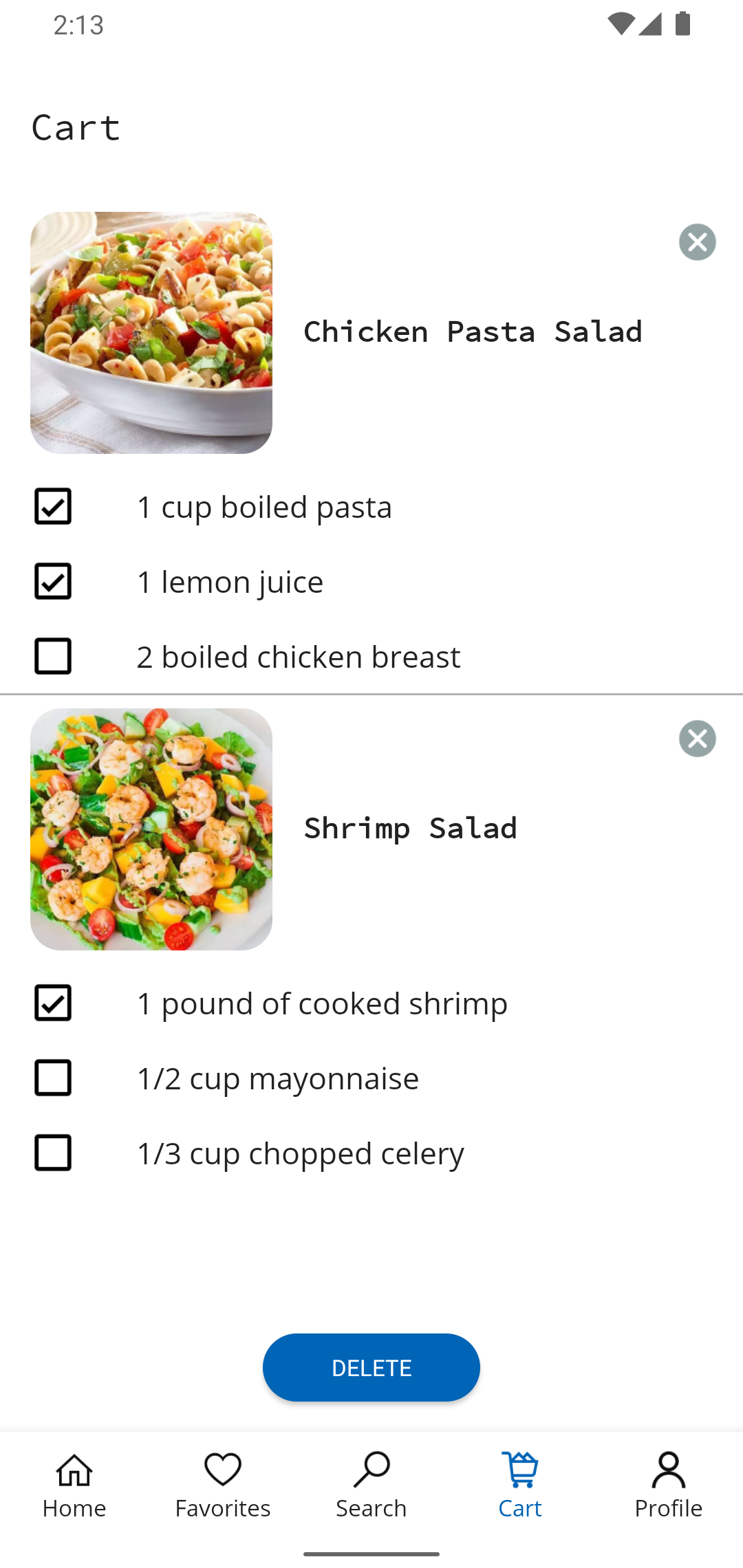Go to Favorites heart icon
Viewport: 743px width, 1568px height.
click(223, 1470)
